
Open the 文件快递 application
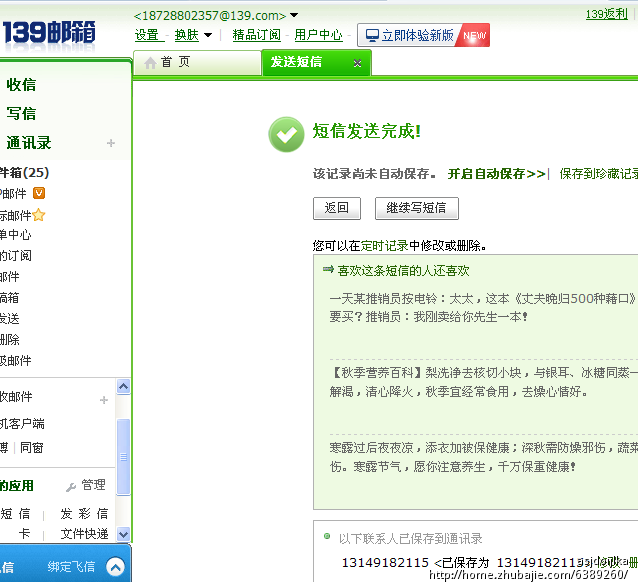84,534
